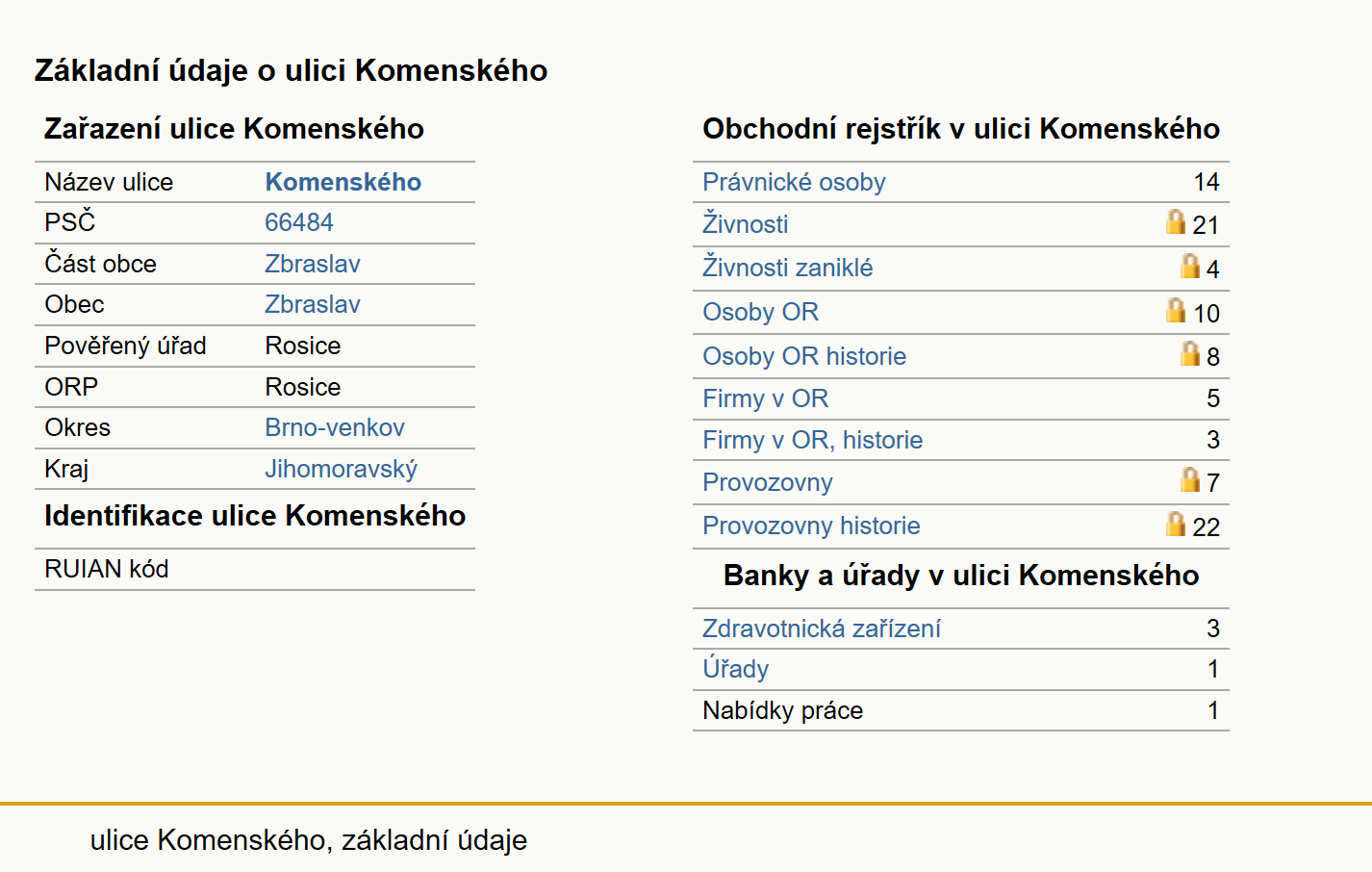Open Provozovny historie link

811,526
